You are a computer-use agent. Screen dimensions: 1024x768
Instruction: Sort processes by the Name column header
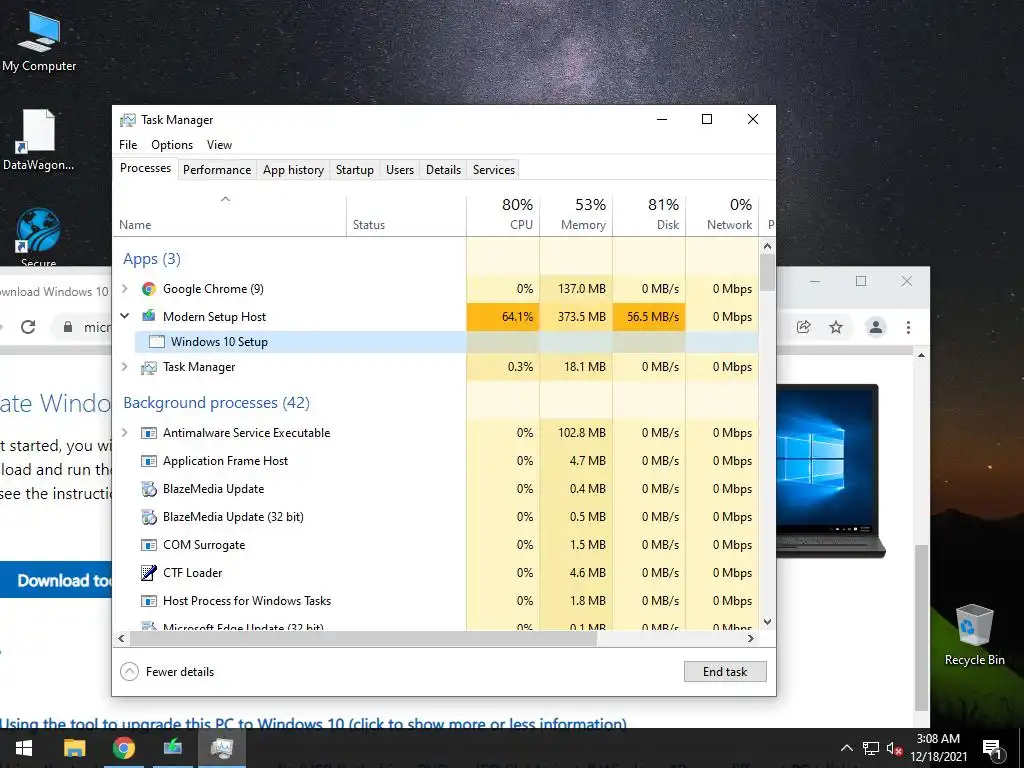(230, 216)
